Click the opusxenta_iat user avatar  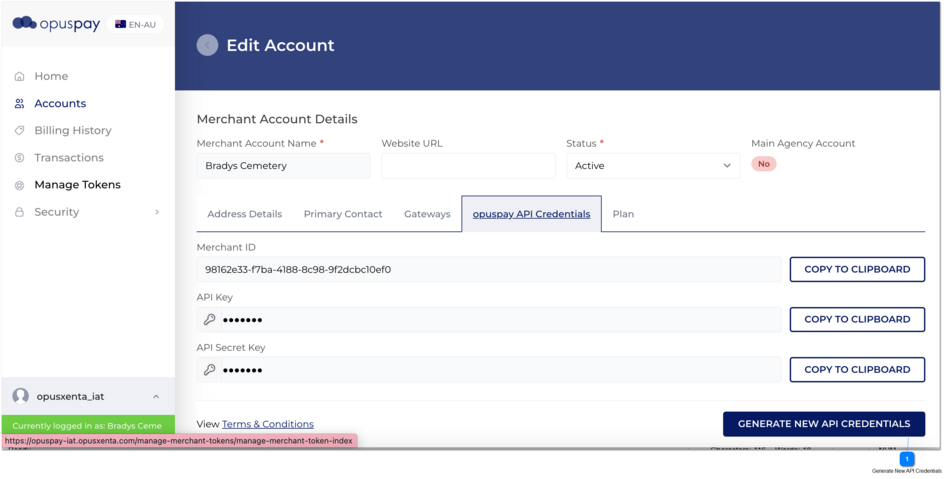tap(21, 396)
